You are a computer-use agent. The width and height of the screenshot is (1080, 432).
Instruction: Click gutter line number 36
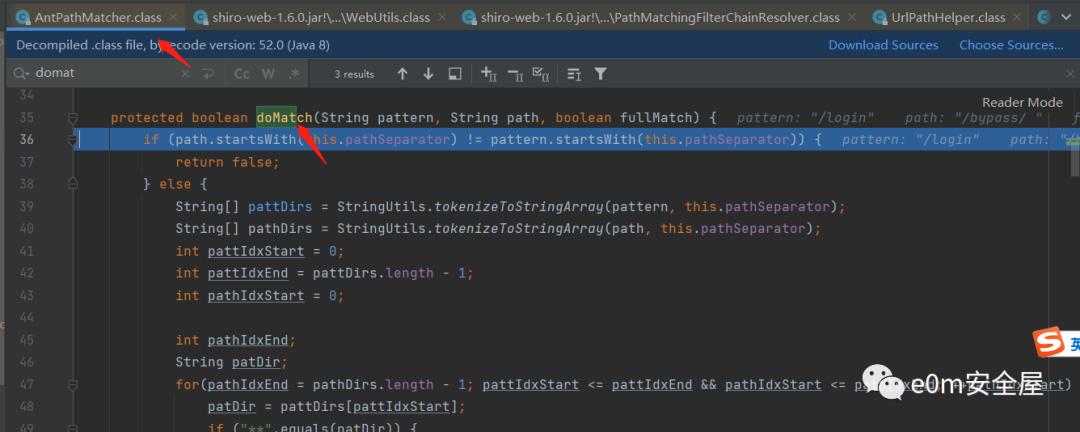(26, 140)
